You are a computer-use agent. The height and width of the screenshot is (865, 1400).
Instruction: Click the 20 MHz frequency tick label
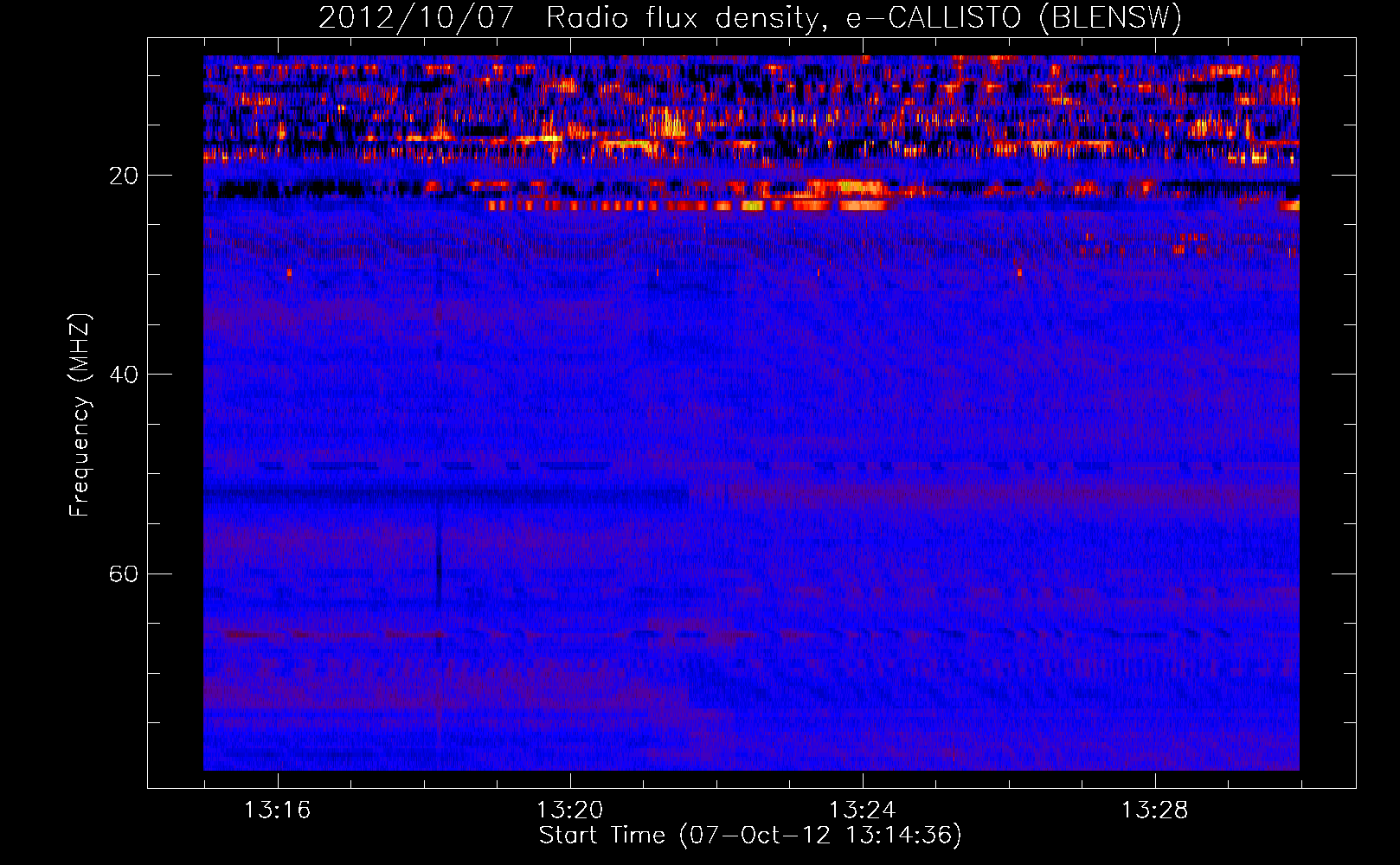(x=123, y=176)
